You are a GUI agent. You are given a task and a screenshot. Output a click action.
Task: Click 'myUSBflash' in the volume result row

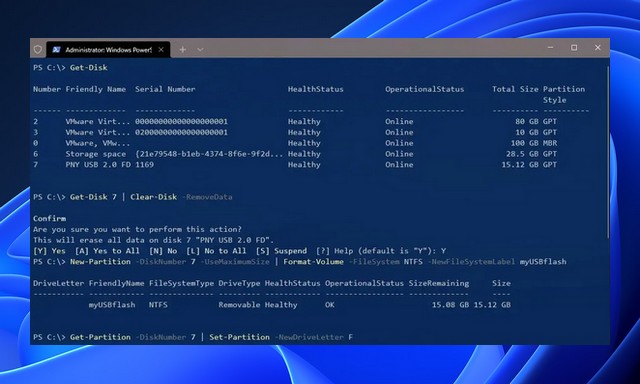pyautogui.click(x=112, y=304)
